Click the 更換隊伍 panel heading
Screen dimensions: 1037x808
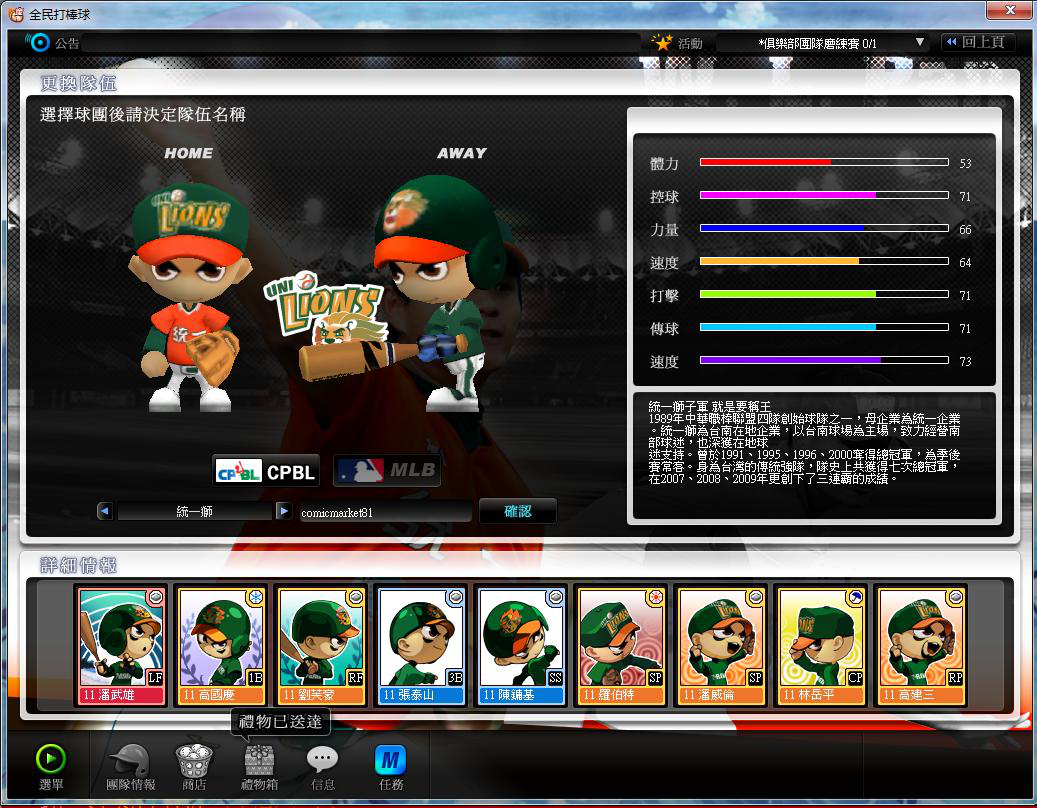coord(79,83)
